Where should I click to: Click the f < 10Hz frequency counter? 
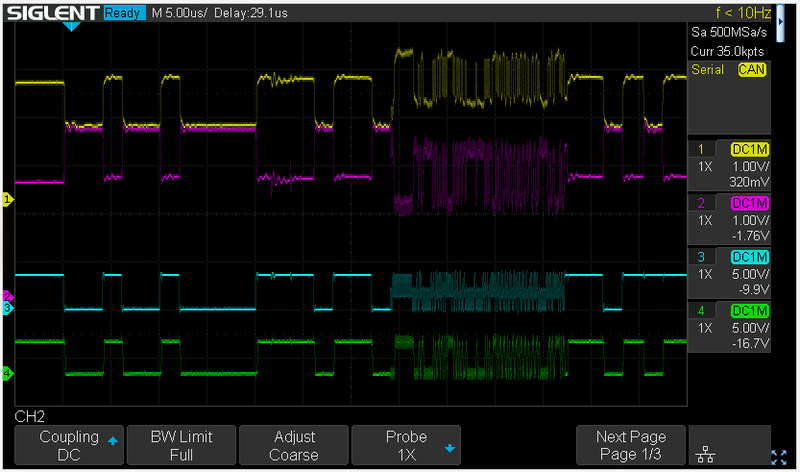tap(743, 12)
